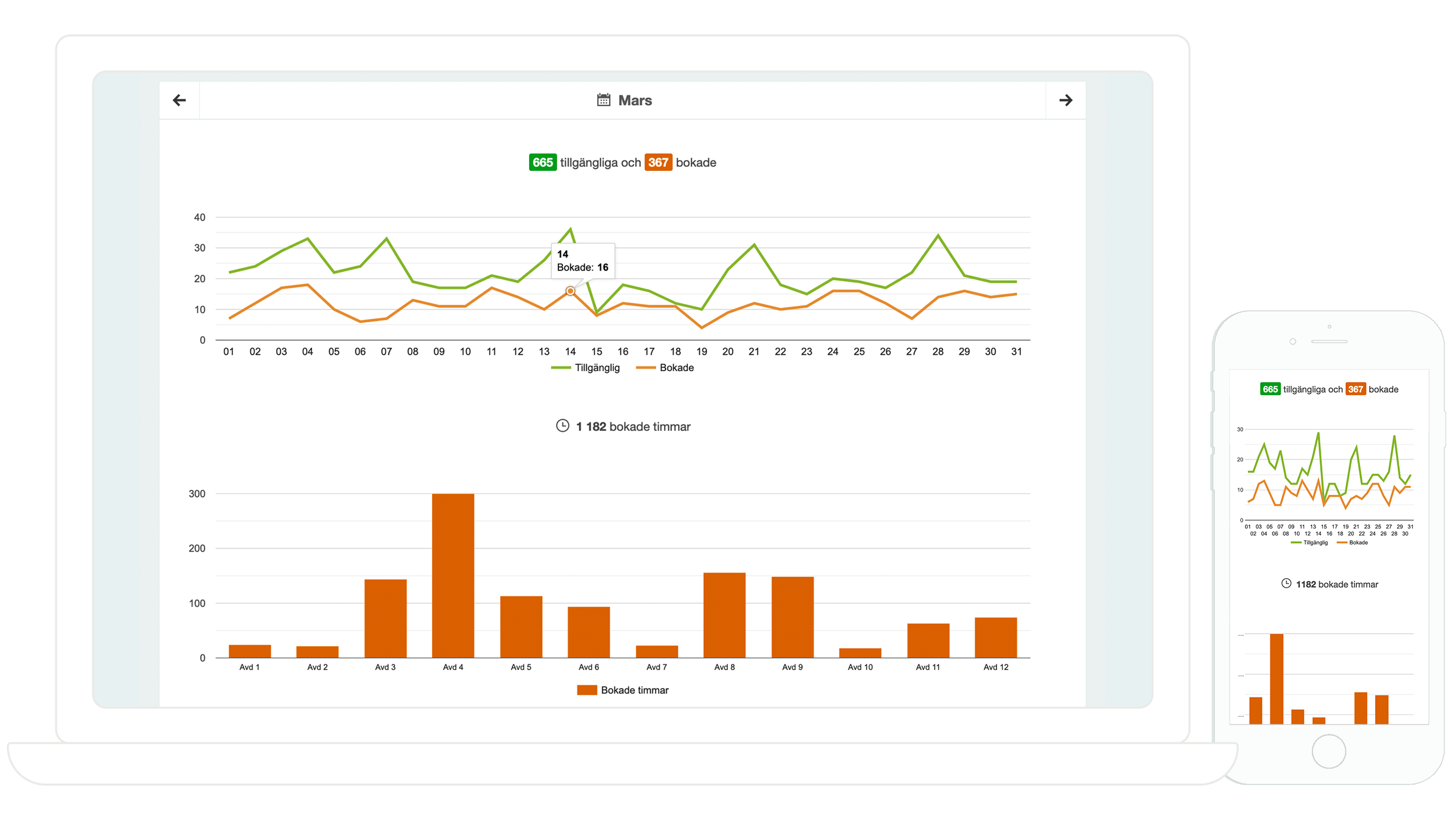The image size is (1456, 820).
Task: Click the 'Avd 7' axis label
Action: coord(657,667)
